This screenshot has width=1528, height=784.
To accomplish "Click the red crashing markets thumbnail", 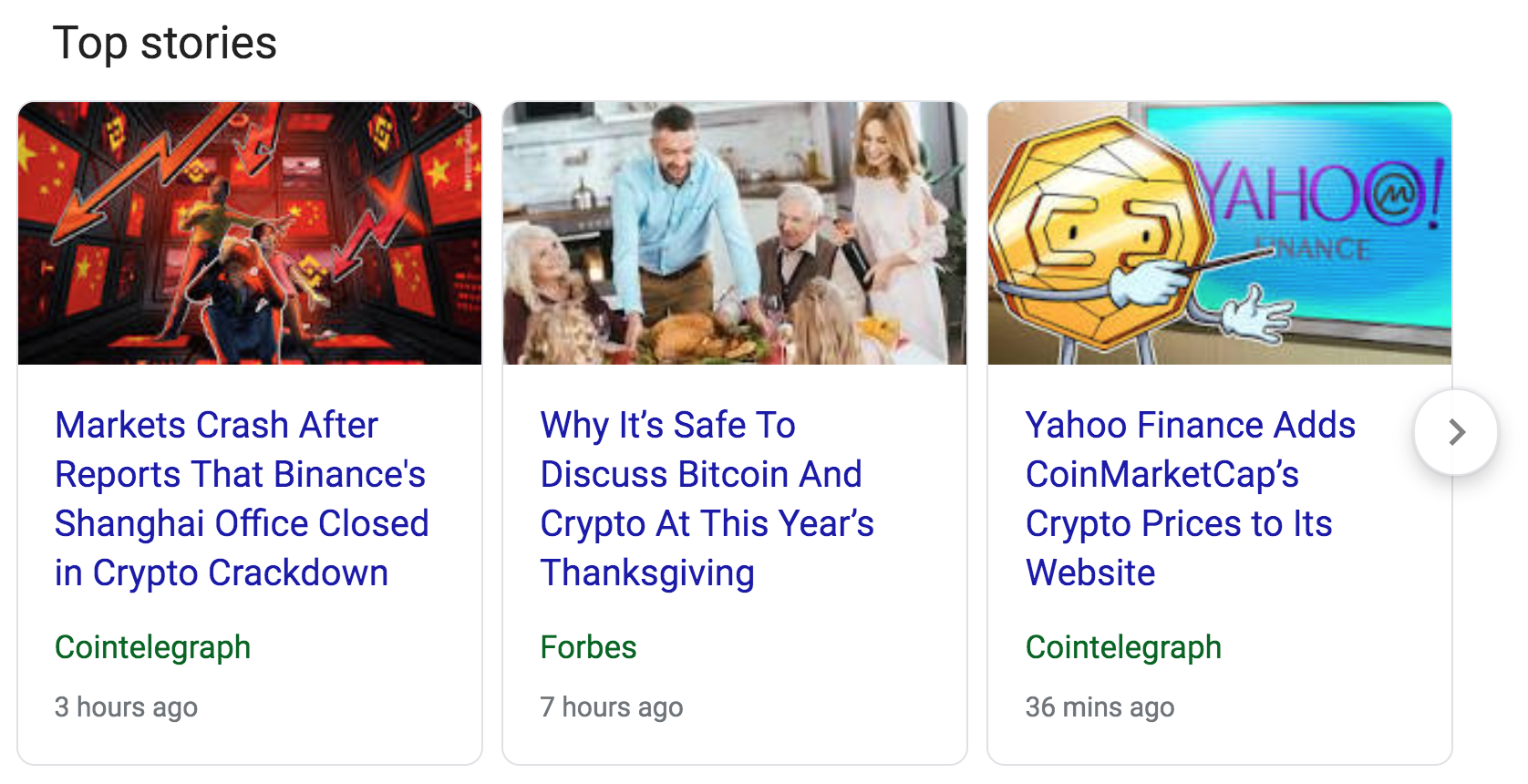I will click(250, 233).
